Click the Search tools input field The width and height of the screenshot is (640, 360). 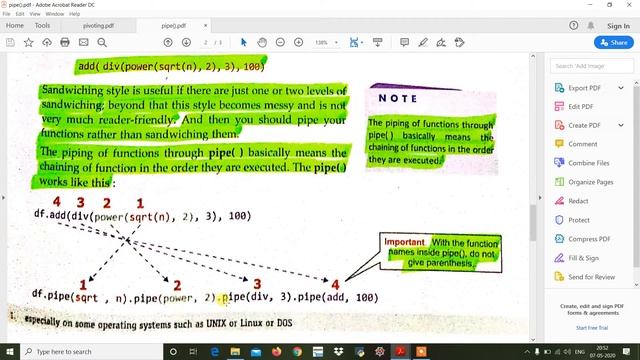click(x=592, y=66)
